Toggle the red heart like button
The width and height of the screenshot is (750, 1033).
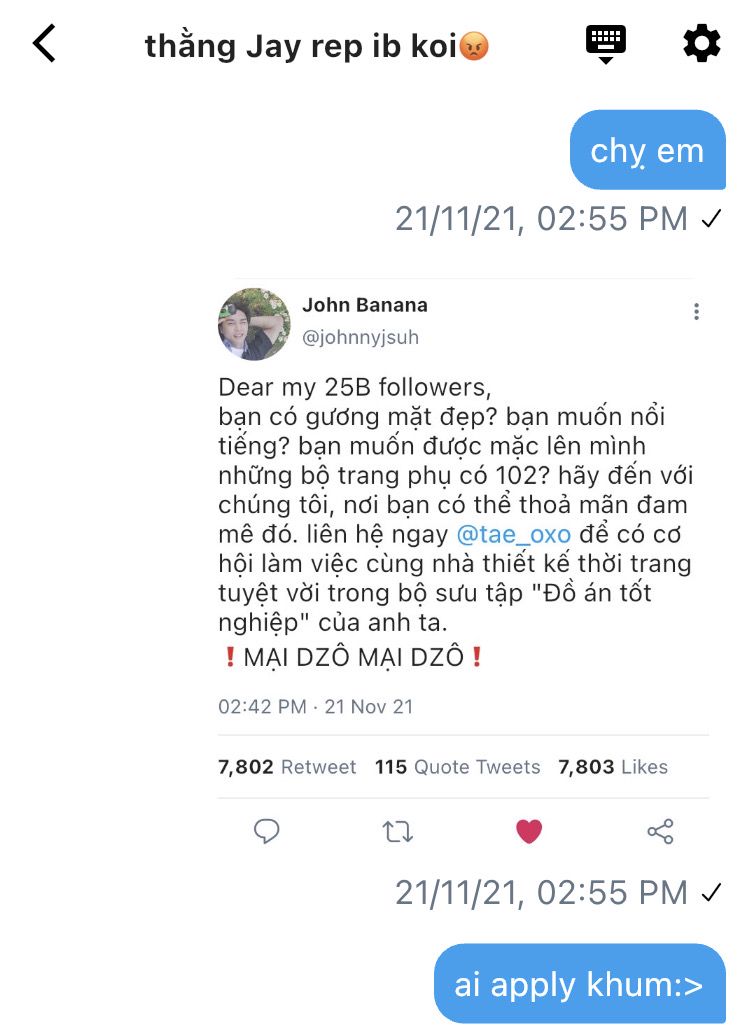point(529,831)
